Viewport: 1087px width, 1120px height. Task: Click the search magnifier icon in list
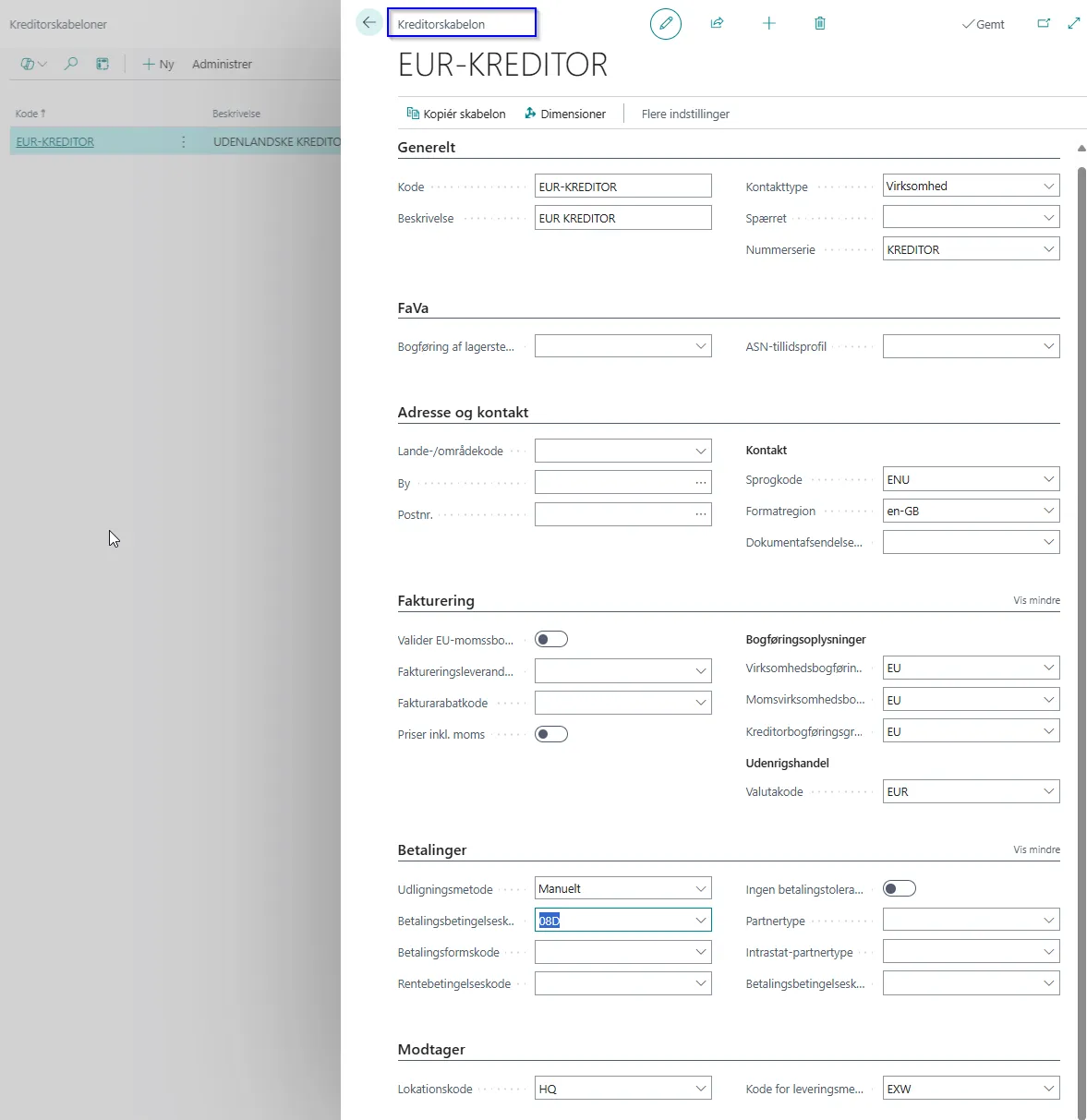click(71, 64)
